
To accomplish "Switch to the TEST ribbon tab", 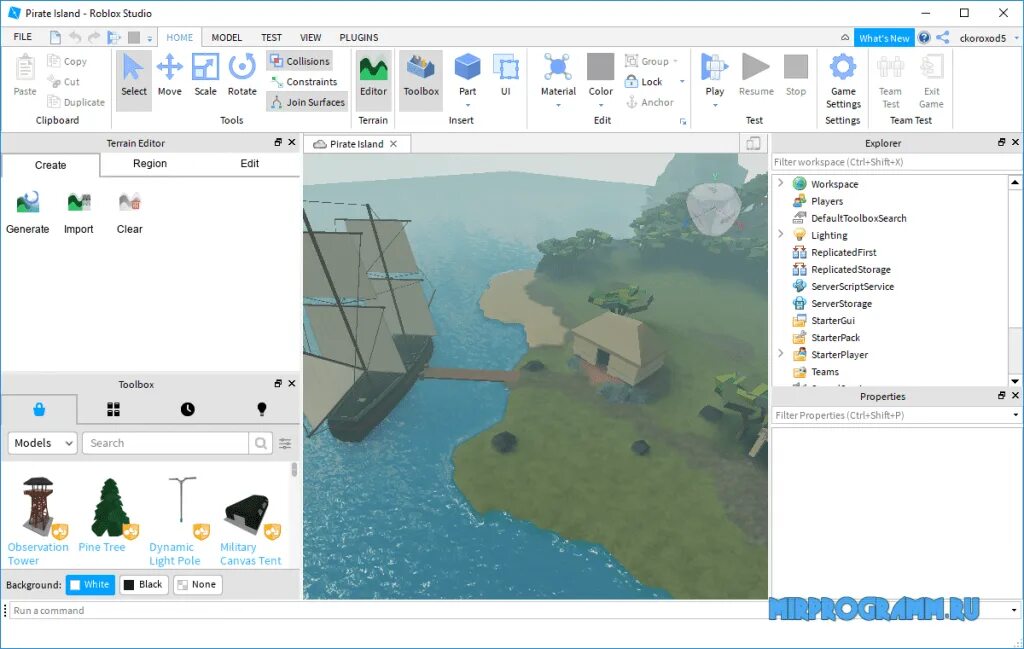I will (x=271, y=37).
